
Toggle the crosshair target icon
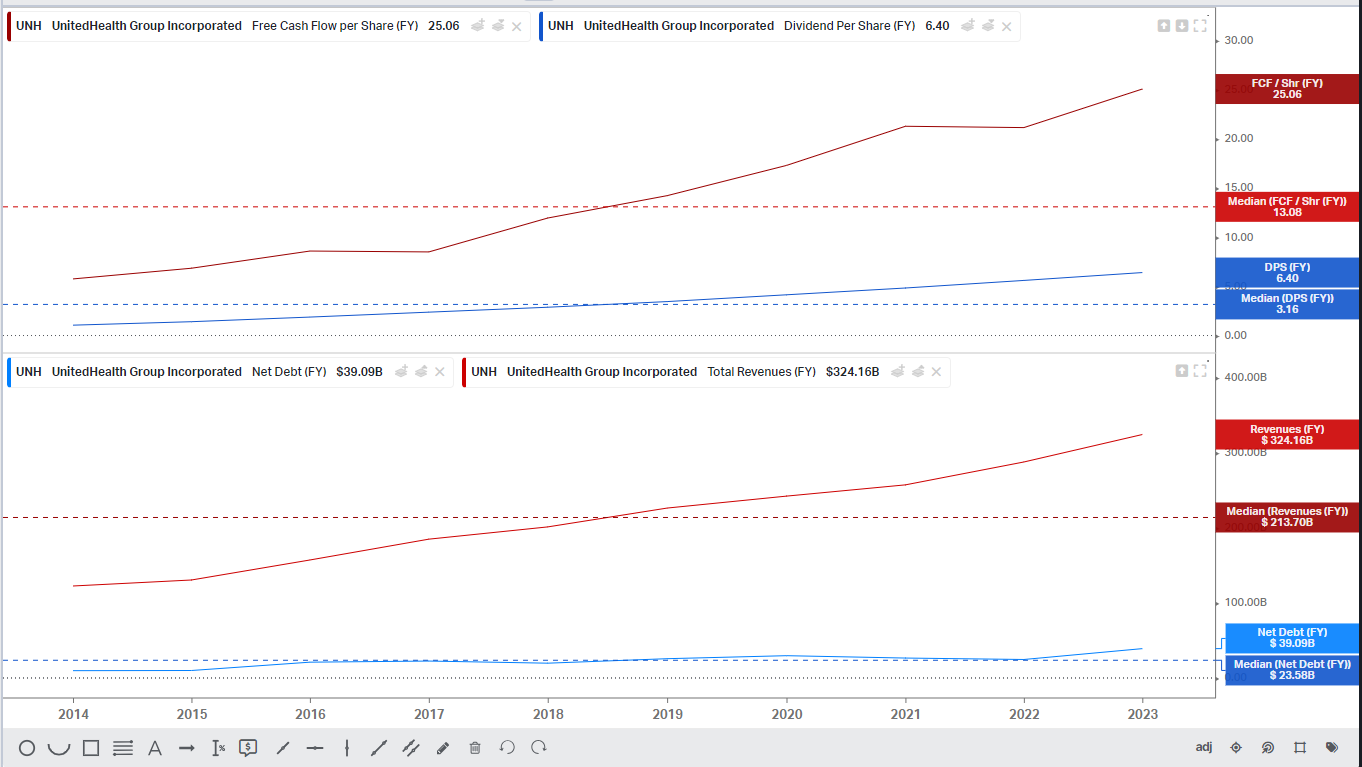1236,748
